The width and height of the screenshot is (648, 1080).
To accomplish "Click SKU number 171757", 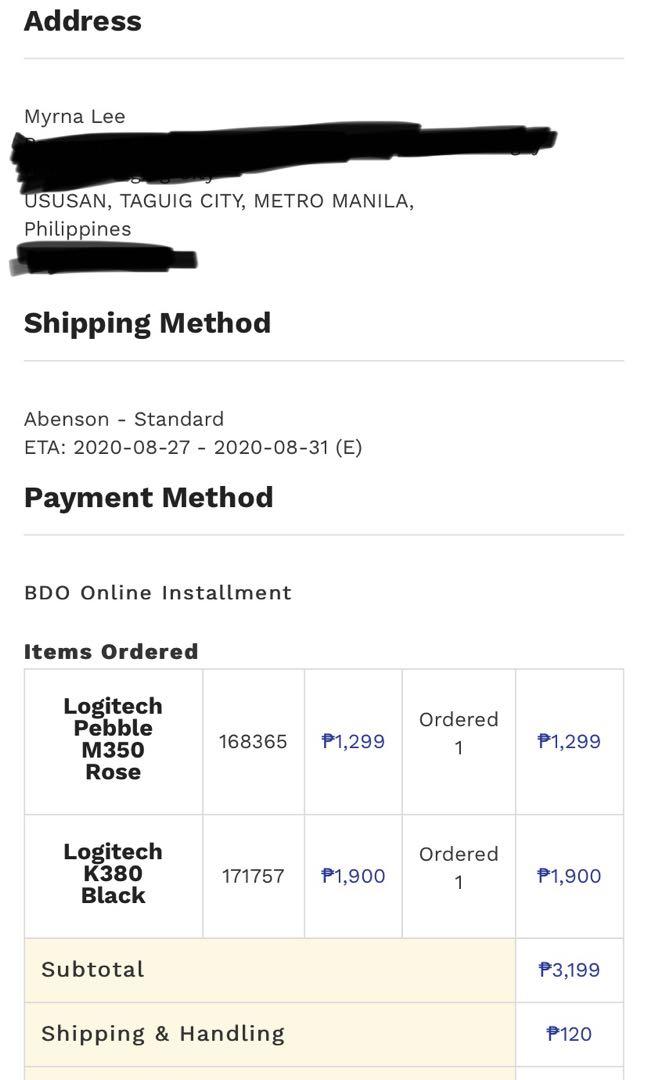I will pos(253,876).
